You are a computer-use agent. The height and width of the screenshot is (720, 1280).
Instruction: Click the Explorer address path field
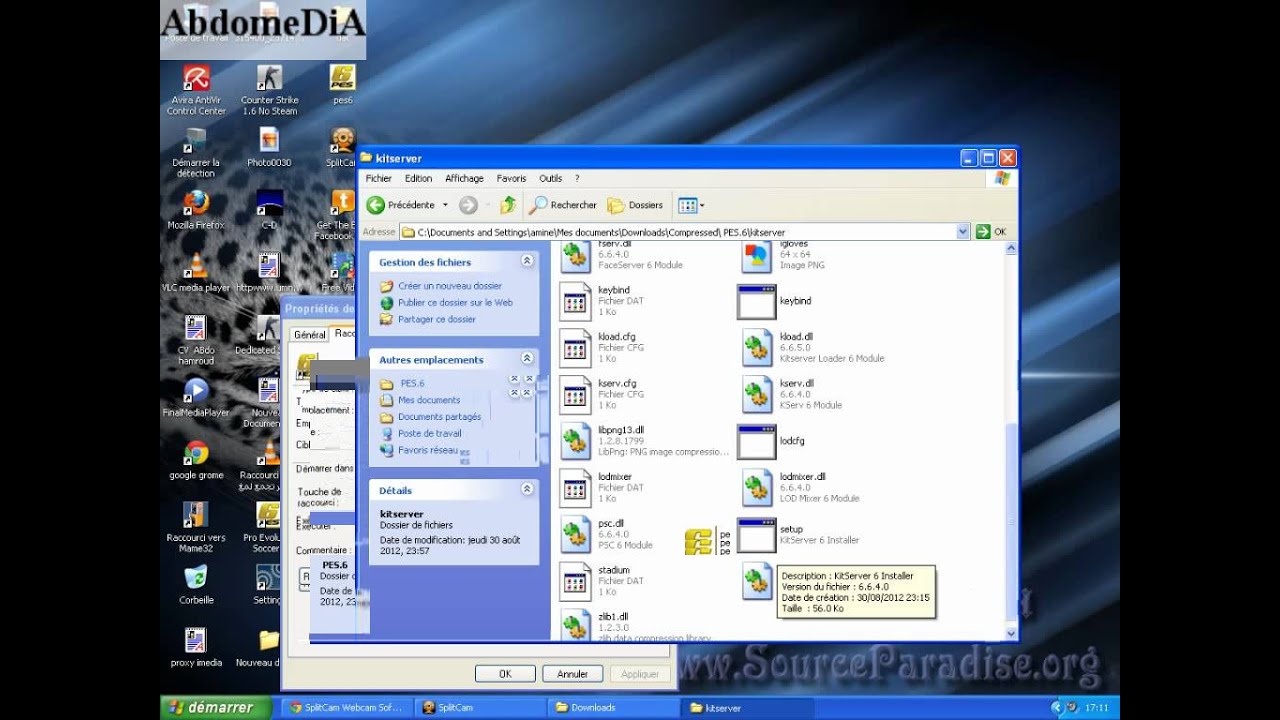pyautogui.click(x=685, y=232)
